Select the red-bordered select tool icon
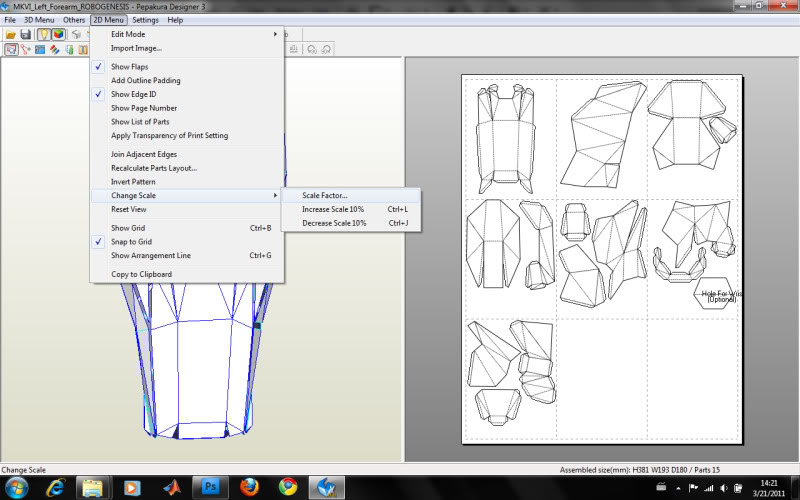The image size is (800, 500). 10,49
